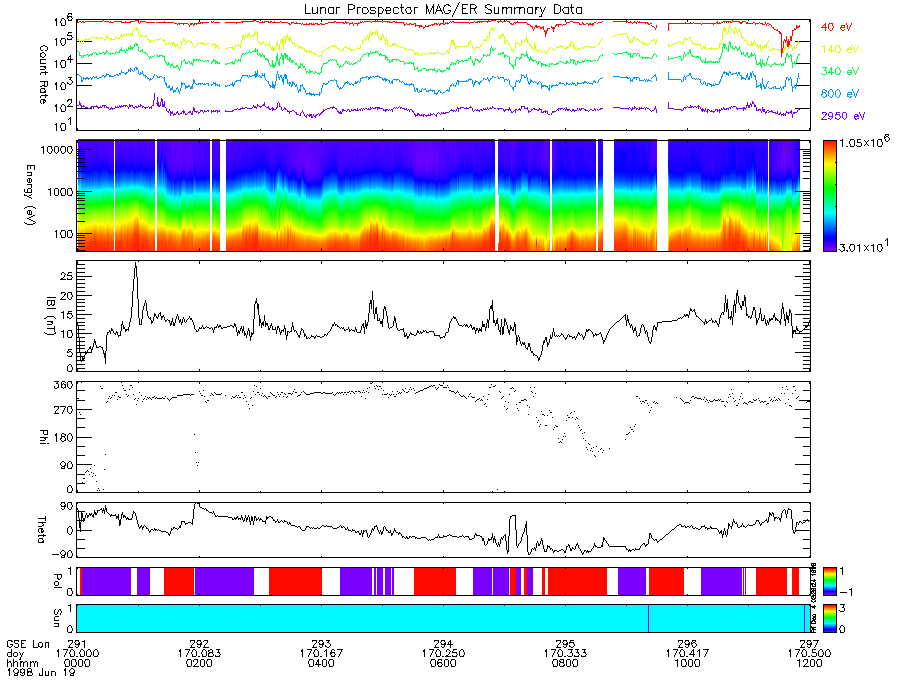Image resolution: width=900 pixels, height=700 pixels.
Task: Click the '292' GSE longitude tick
Action: [199, 644]
